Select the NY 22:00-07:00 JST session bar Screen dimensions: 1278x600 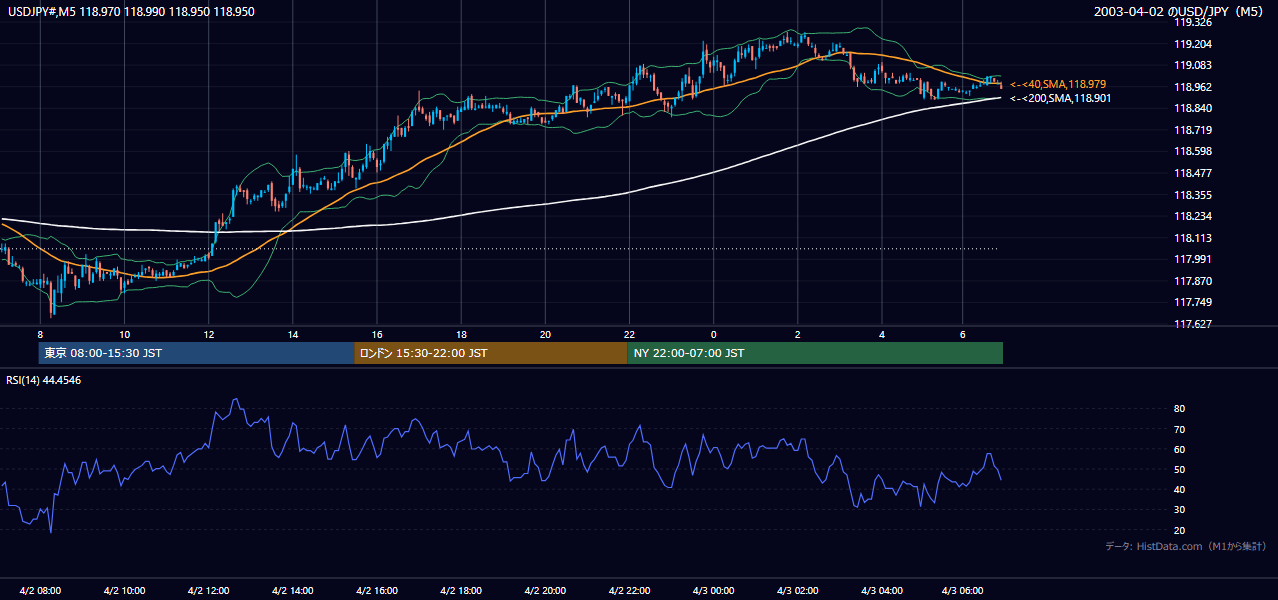[815, 353]
